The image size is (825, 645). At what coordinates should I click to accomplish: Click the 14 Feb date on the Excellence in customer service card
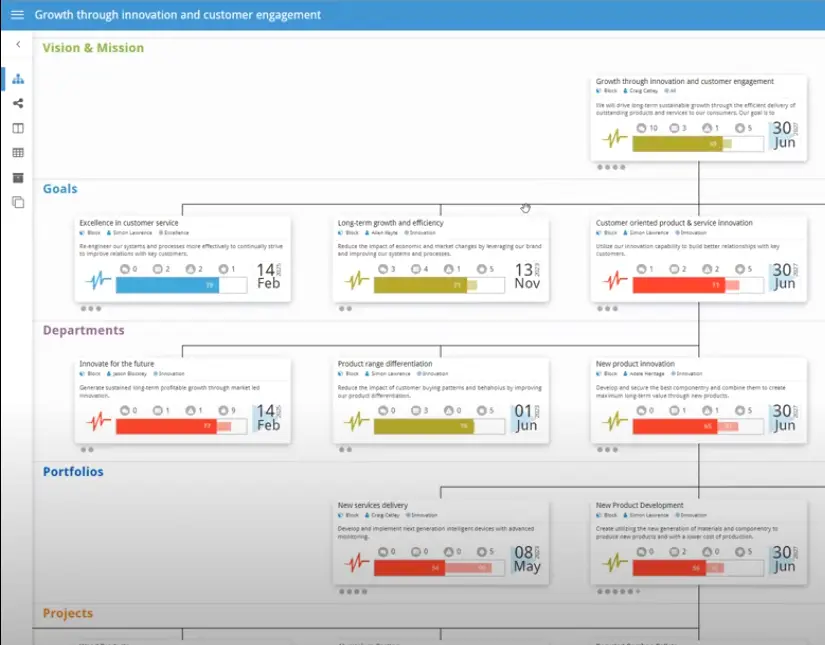coord(268,276)
